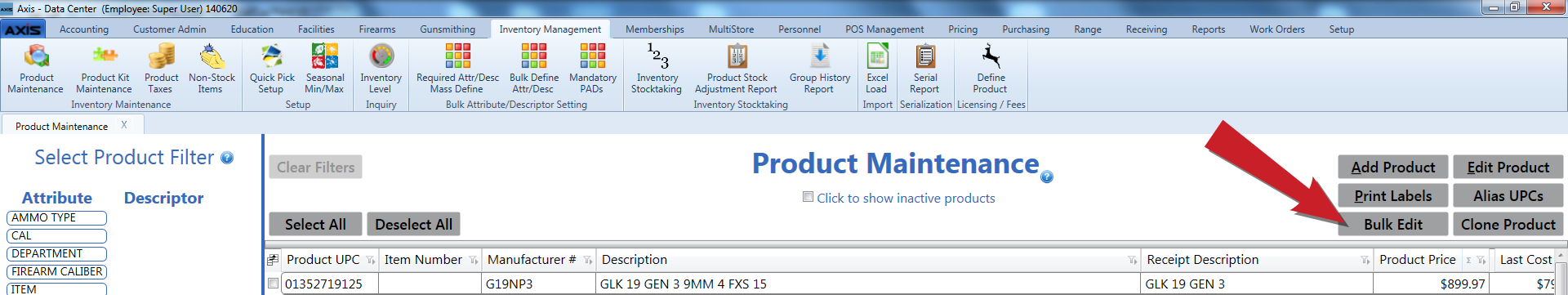Click the Edit Product button
The image size is (1568, 295).
1508,167
